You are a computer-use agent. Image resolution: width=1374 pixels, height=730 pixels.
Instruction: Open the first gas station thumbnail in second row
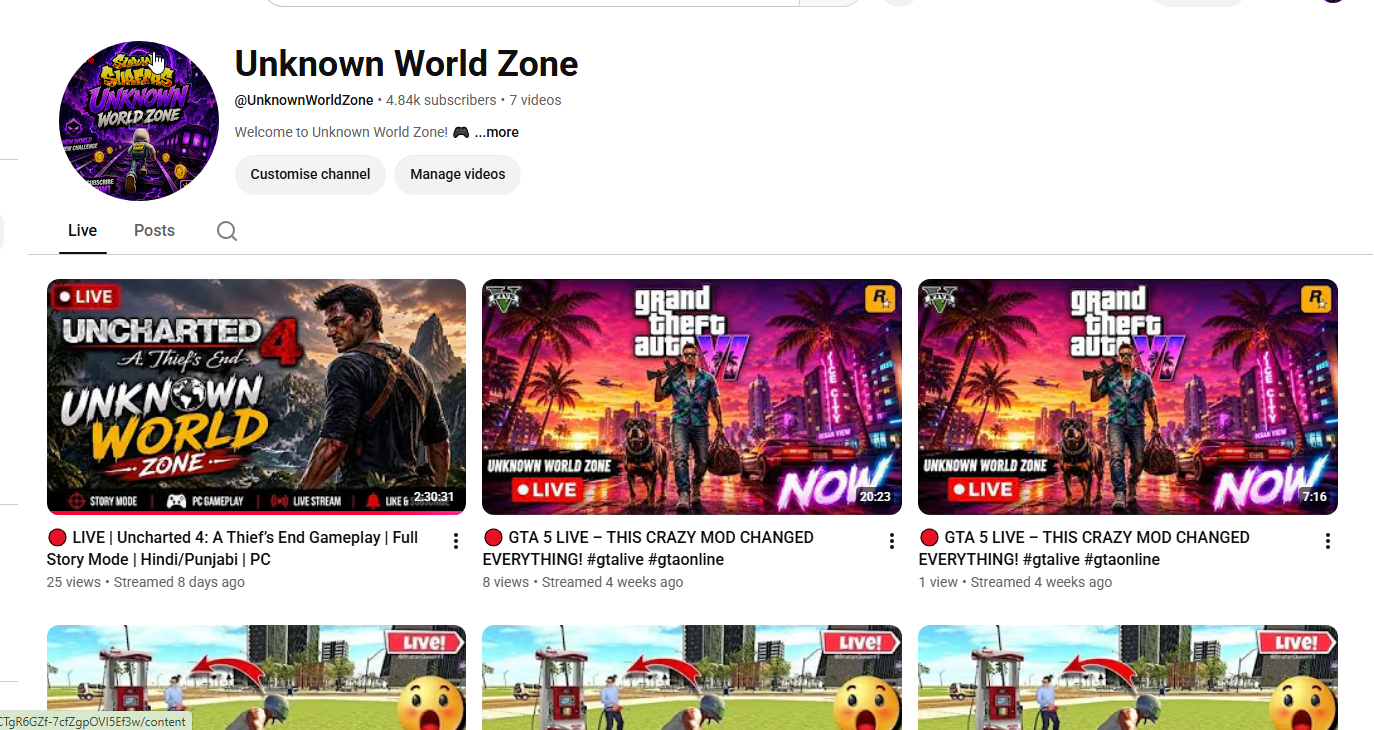point(256,677)
